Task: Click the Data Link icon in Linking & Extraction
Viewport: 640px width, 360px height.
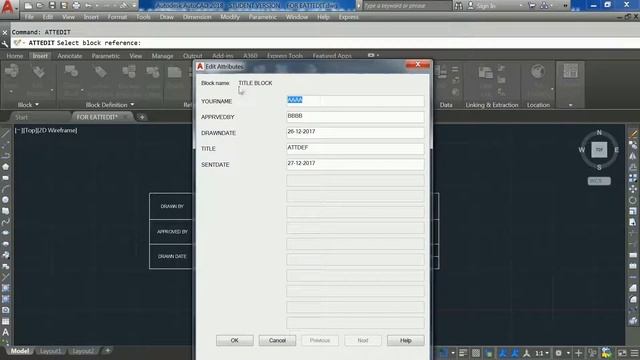Action: coord(486,72)
